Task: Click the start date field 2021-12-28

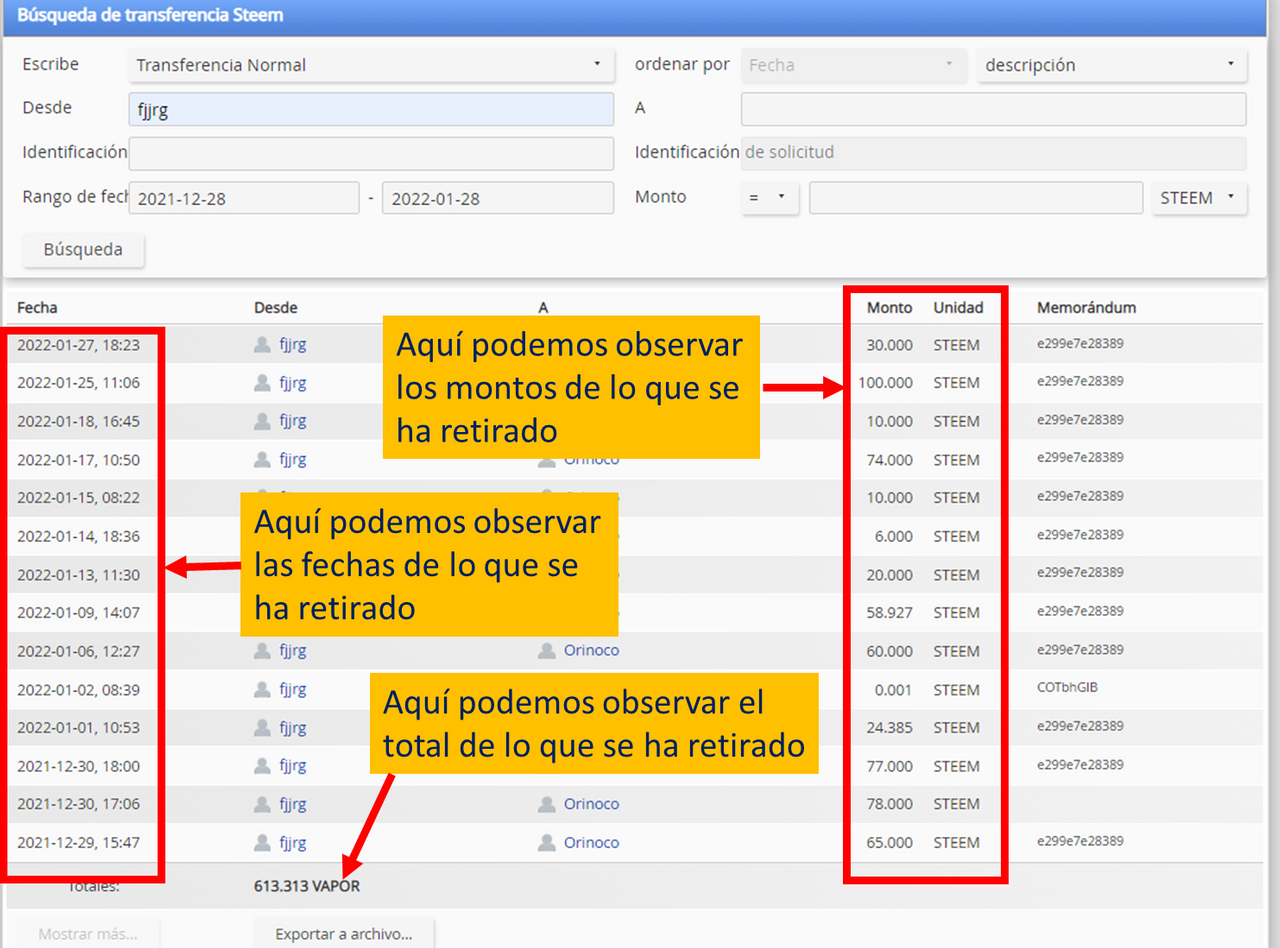Action: pos(244,198)
